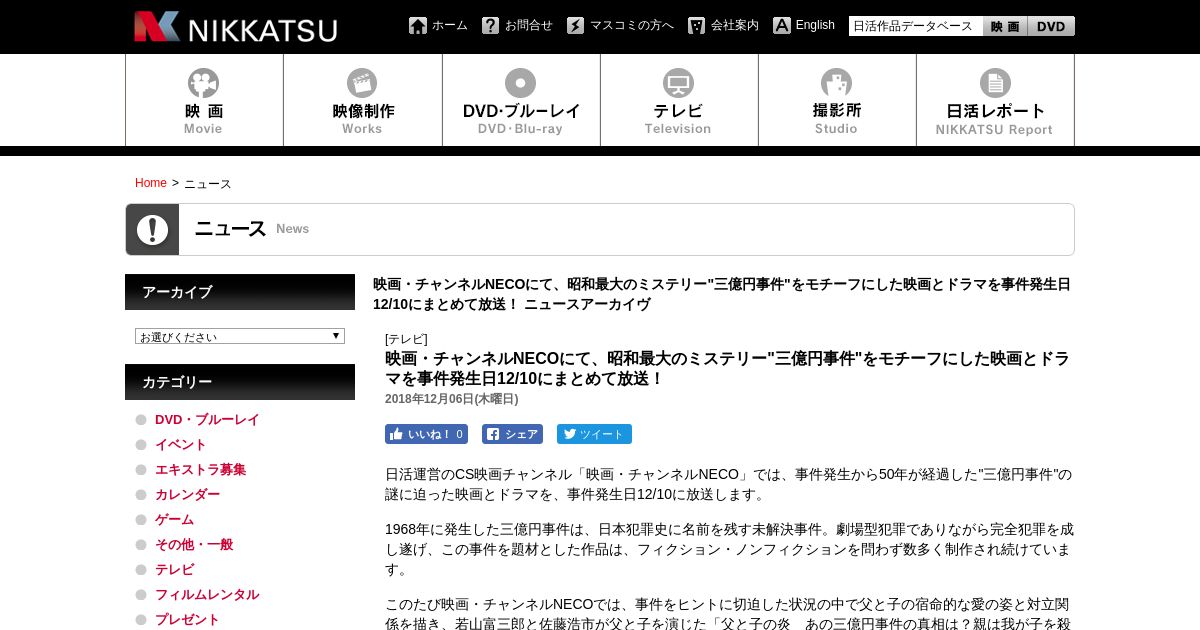1200x630 pixels.
Task: Click the [テレビ] tag above article title
Action: coord(406,339)
